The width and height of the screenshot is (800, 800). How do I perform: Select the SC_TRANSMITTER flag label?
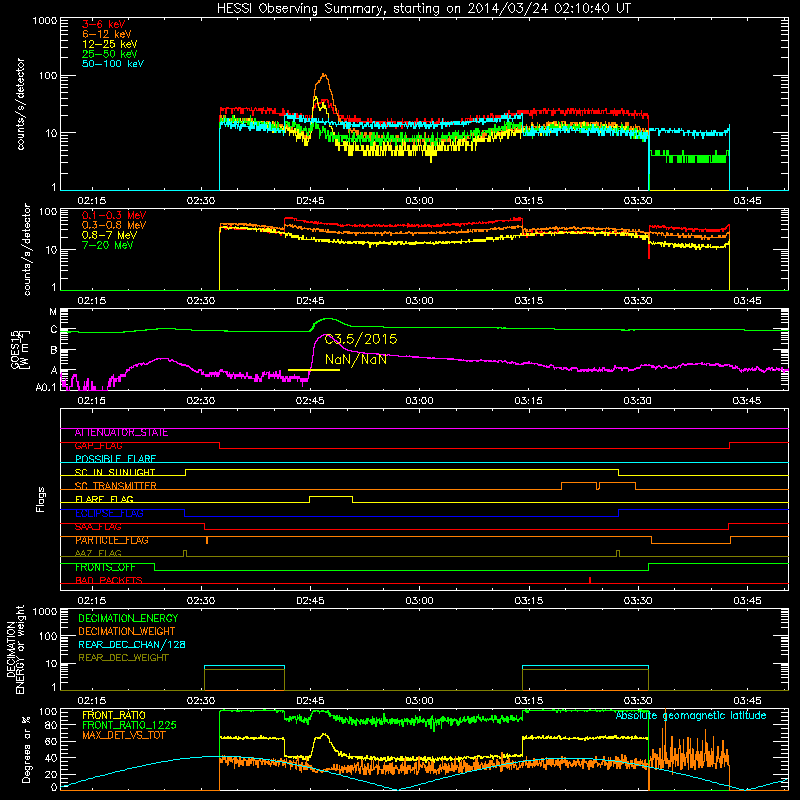click(x=115, y=486)
